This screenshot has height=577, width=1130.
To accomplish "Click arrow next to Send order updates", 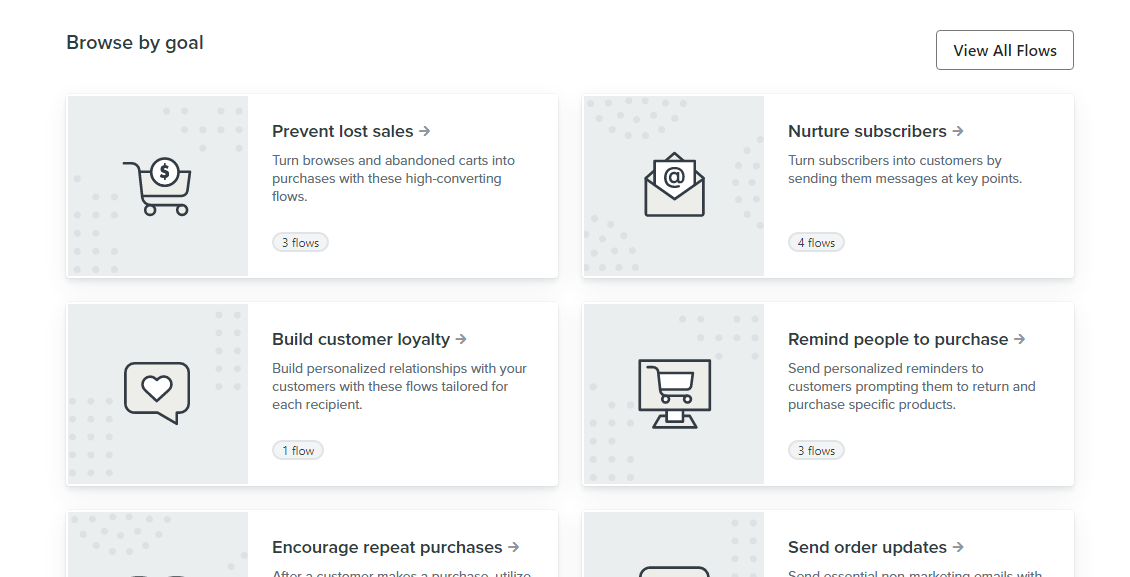I will point(958,547).
